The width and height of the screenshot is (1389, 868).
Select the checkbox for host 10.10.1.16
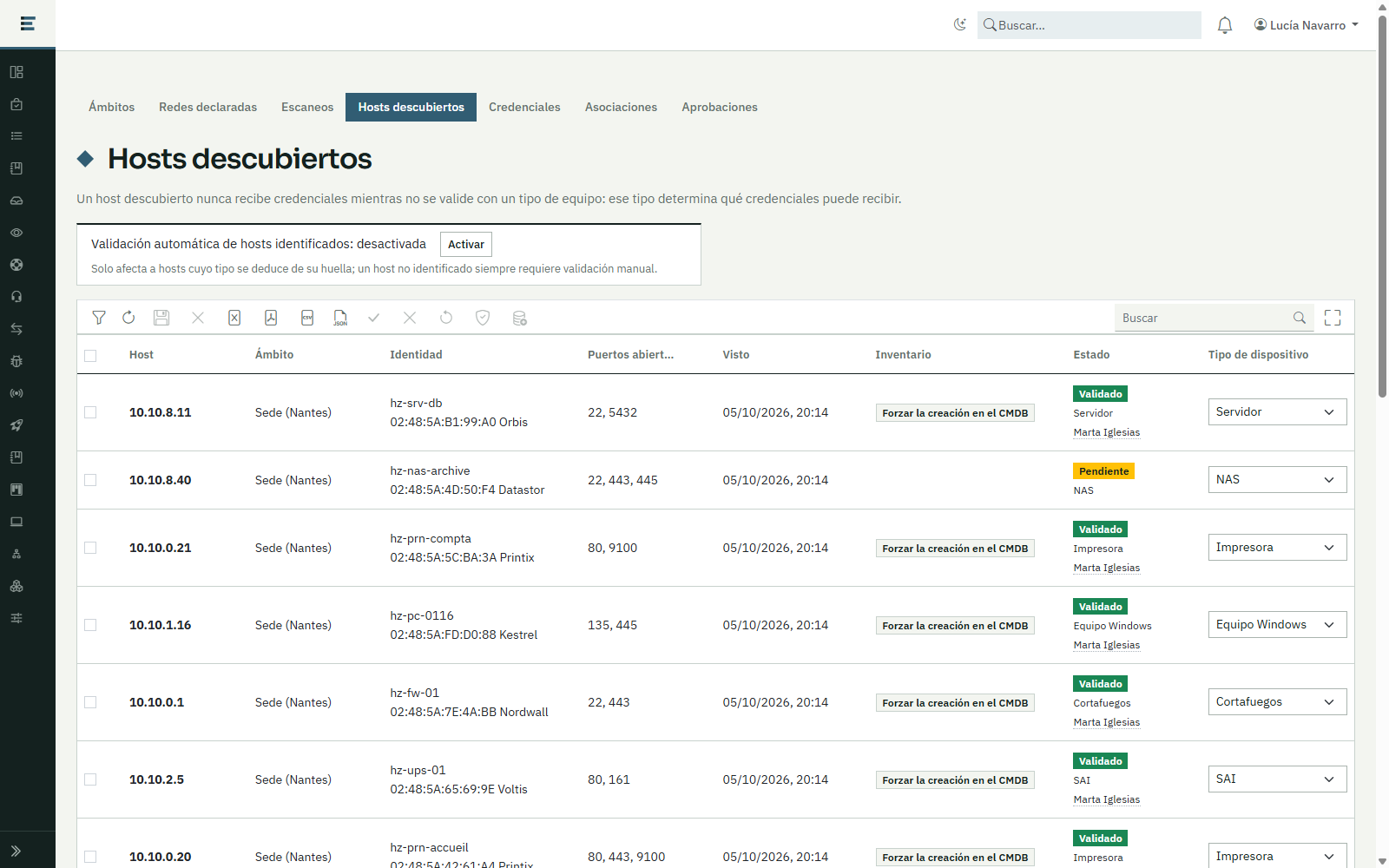(x=90, y=625)
